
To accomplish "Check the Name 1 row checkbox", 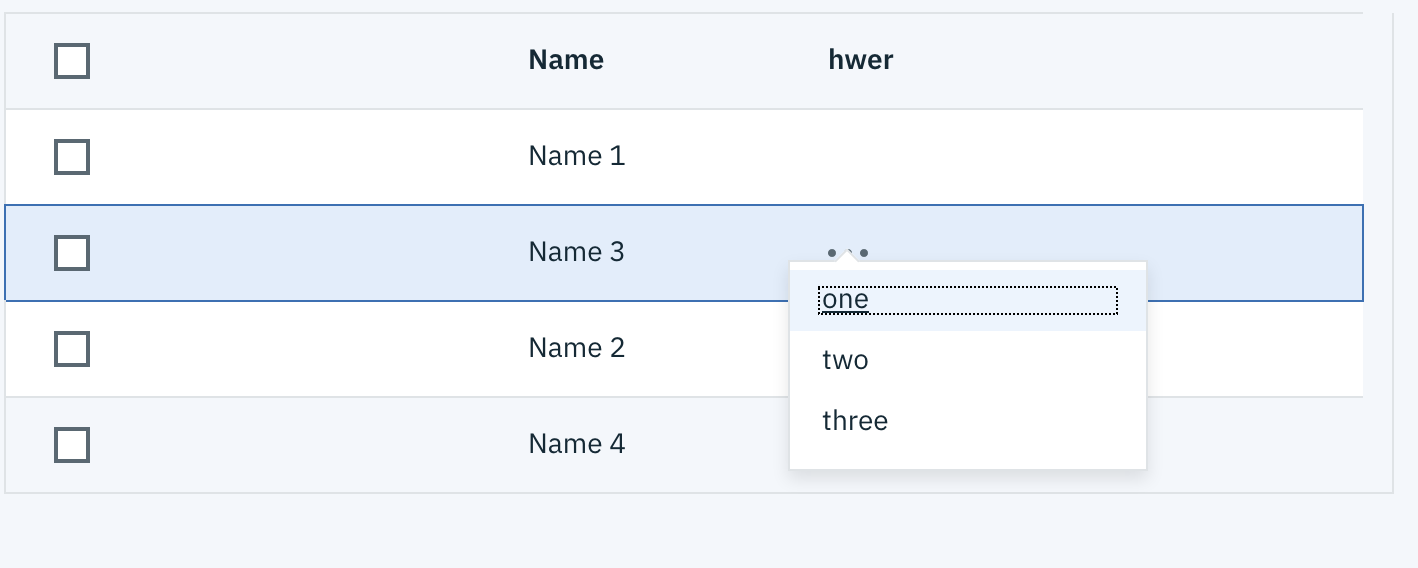I will tap(72, 157).
